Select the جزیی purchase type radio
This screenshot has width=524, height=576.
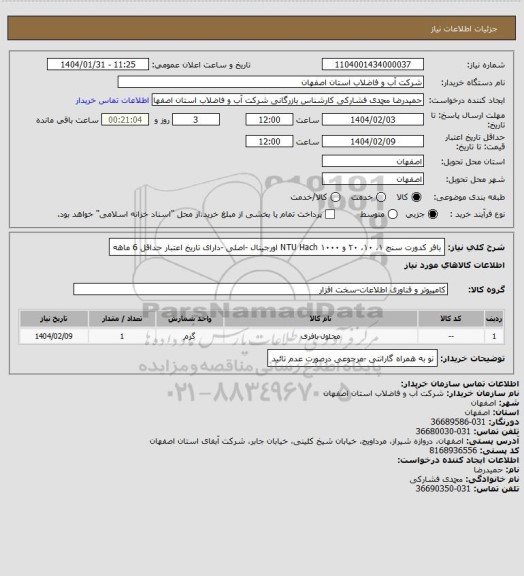433,214
